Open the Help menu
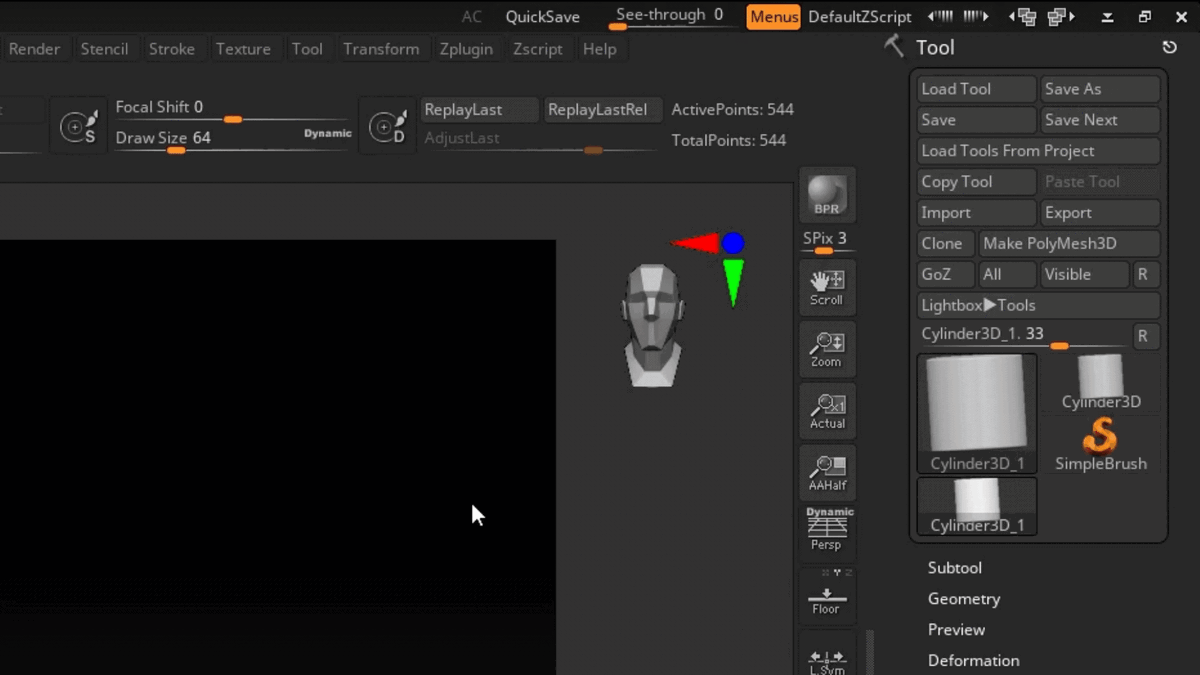The image size is (1200, 675). 599,49
